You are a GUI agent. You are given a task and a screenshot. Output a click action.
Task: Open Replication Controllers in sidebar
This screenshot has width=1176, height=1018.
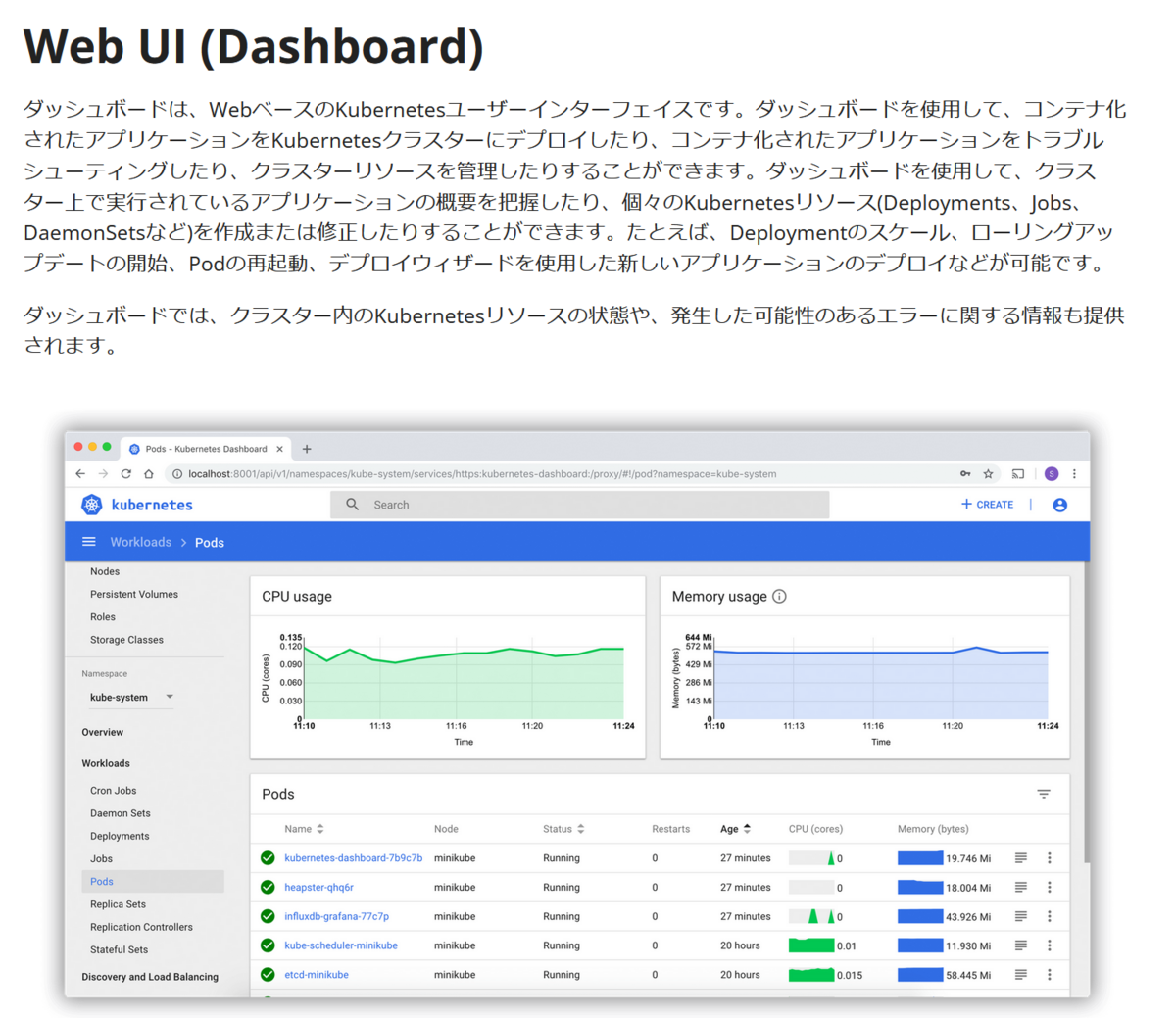tap(141, 927)
